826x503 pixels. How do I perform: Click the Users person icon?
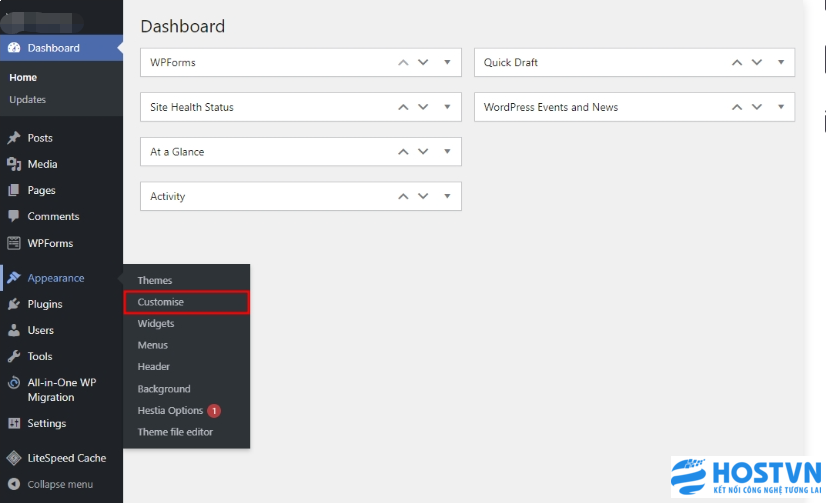[14, 330]
